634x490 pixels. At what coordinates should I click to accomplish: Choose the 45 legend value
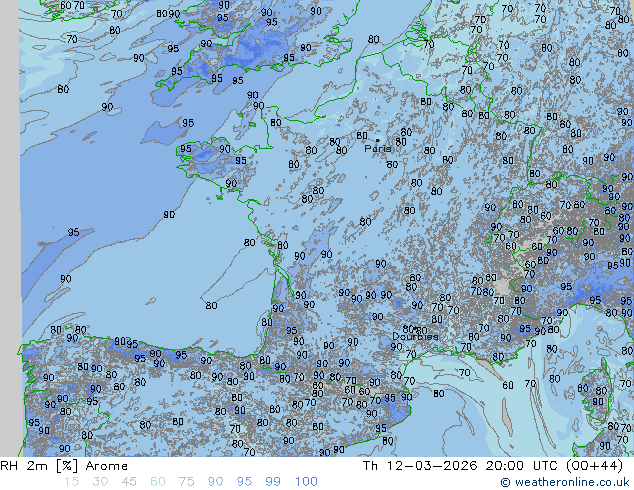pyautogui.click(x=129, y=482)
